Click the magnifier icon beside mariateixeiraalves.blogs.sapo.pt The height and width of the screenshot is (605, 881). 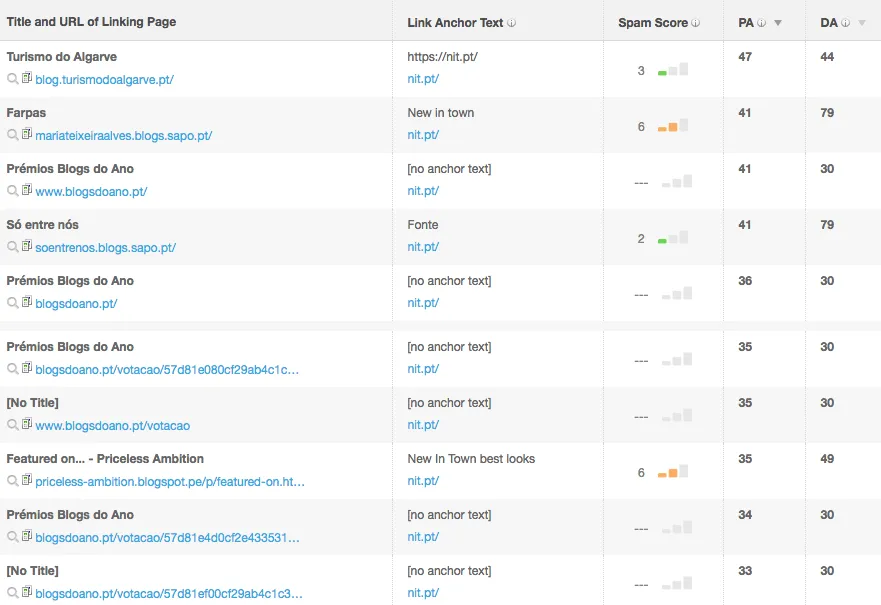[x=12, y=135]
